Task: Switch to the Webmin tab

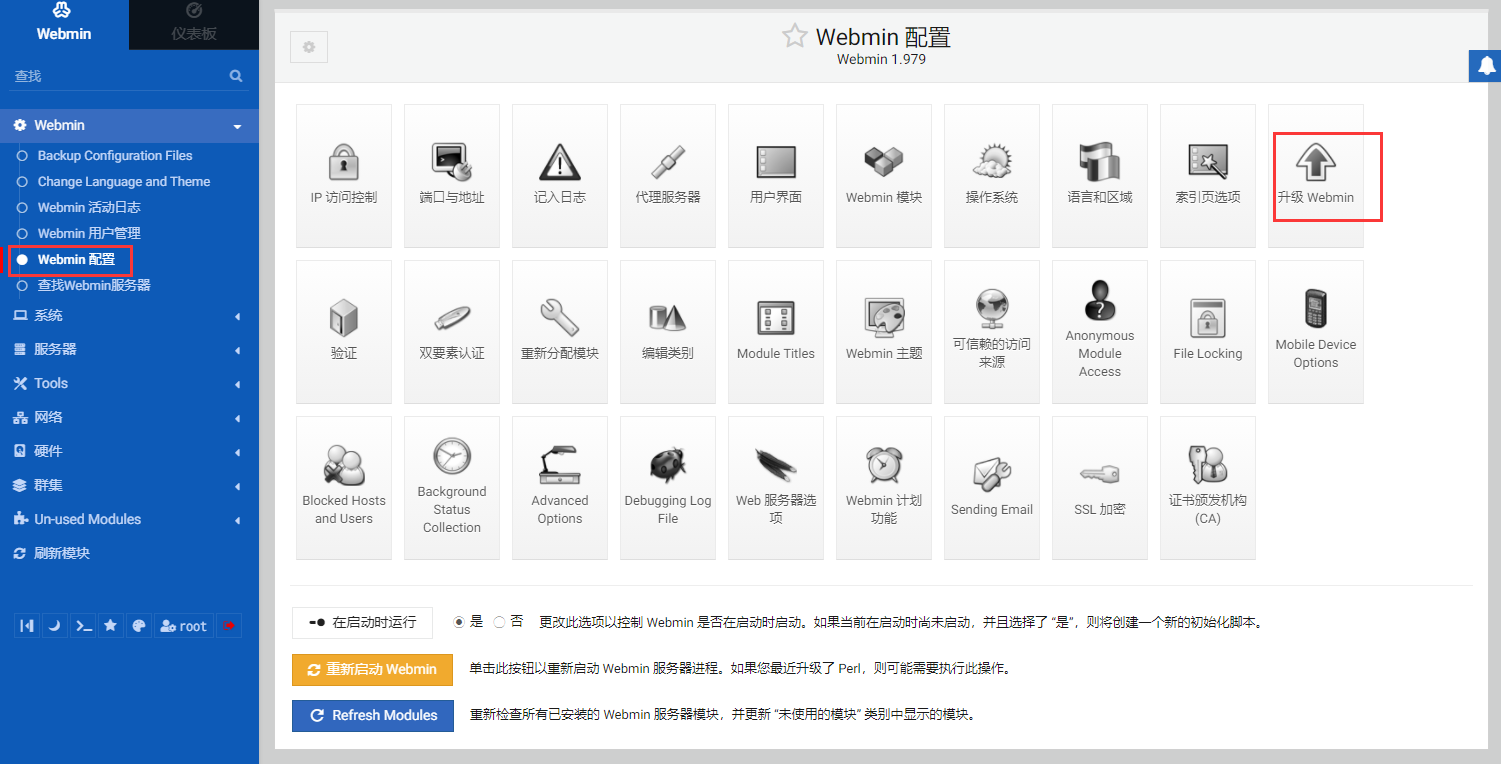Action: coord(64,24)
